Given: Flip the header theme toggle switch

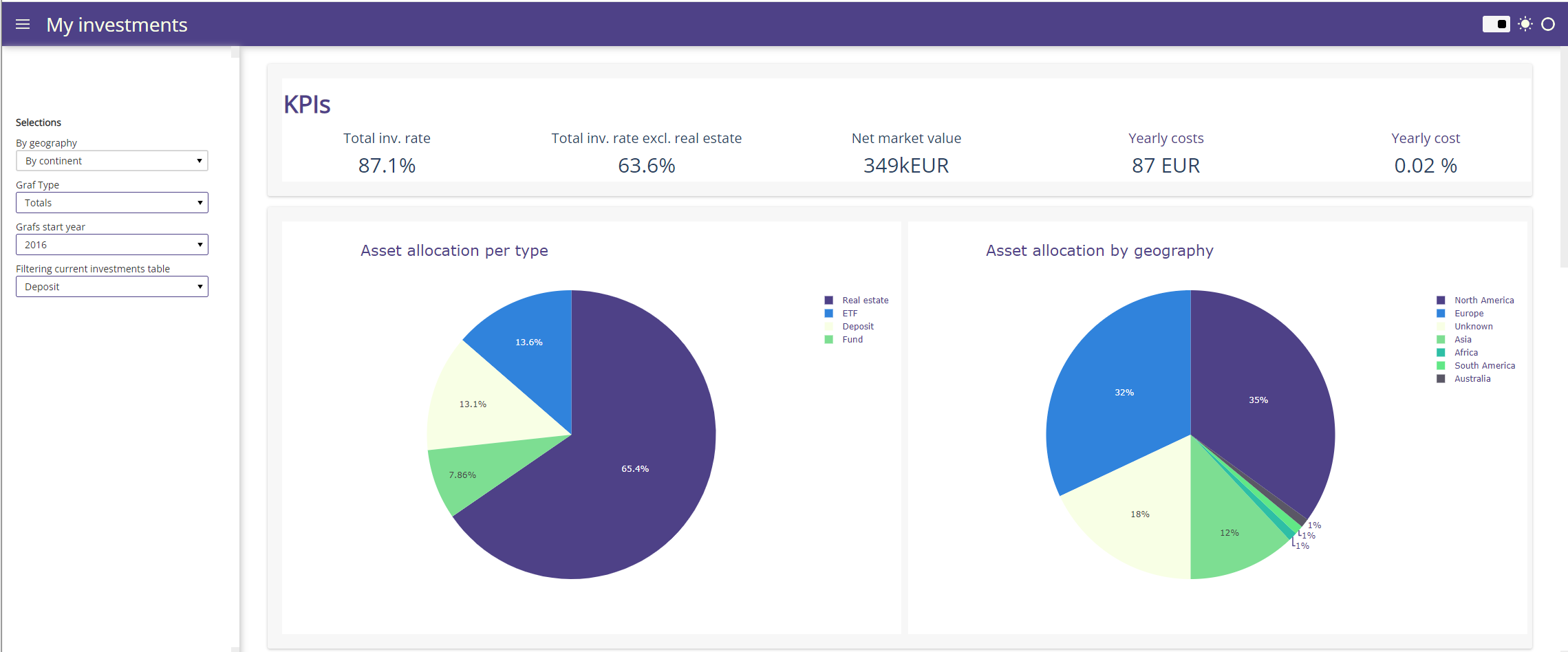Looking at the screenshot, I should pyautogui.click(x=1496, y=24).
